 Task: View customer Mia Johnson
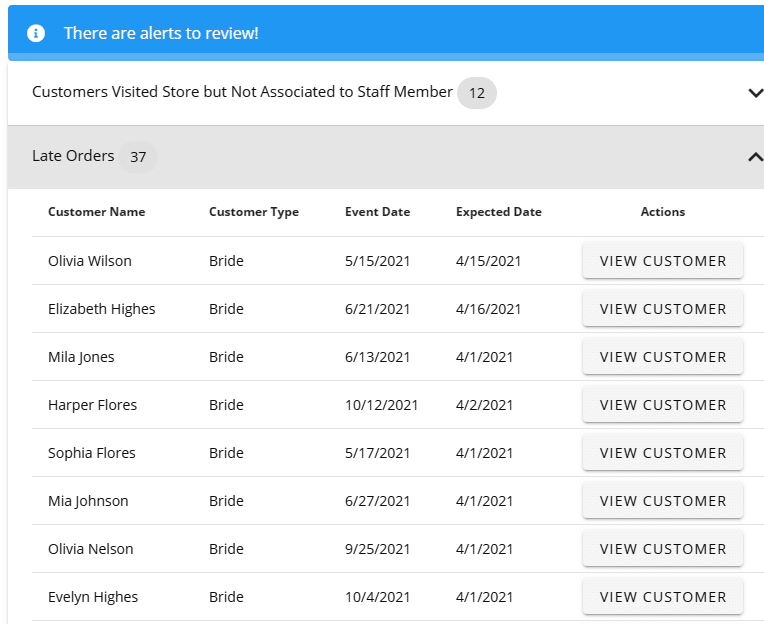(x=662, y=501)
